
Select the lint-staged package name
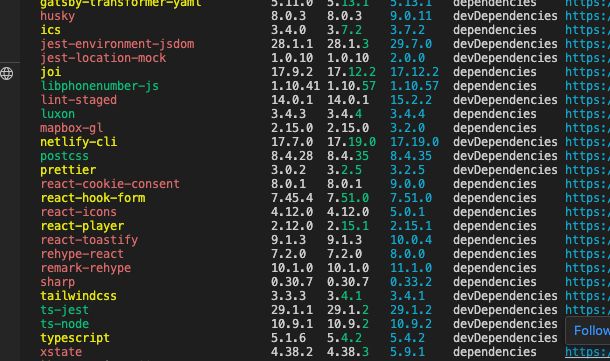pos(79,100)
